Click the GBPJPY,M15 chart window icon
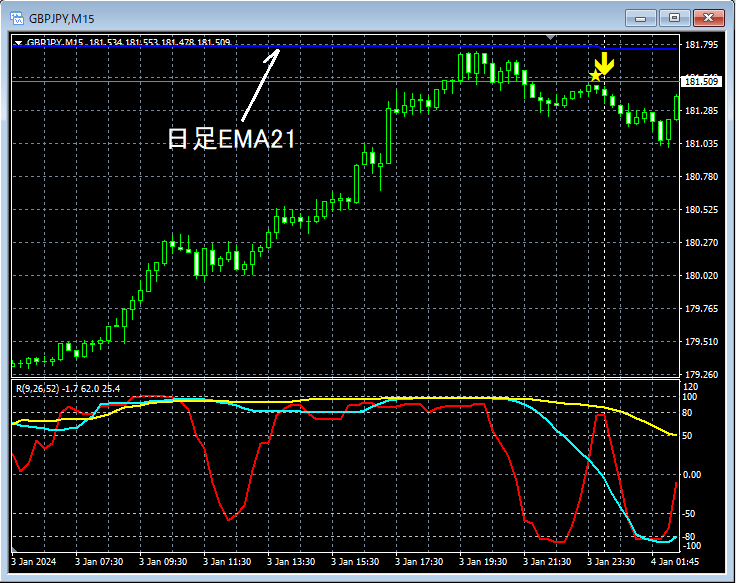 (17, 18)
